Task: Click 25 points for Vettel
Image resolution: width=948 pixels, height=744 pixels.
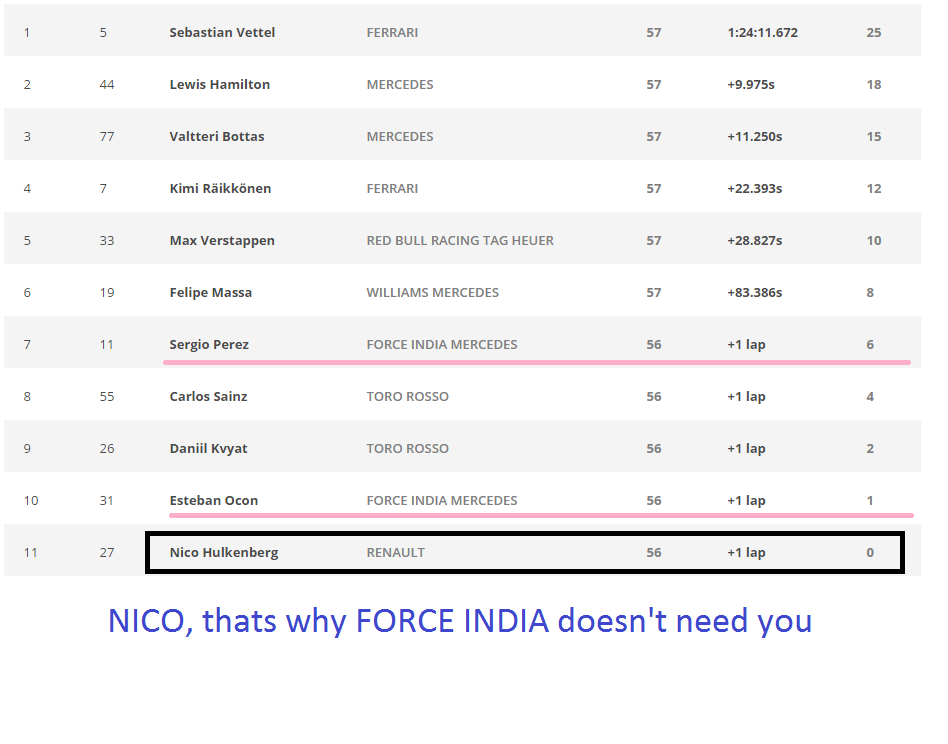Action: [x=874, y=33]
